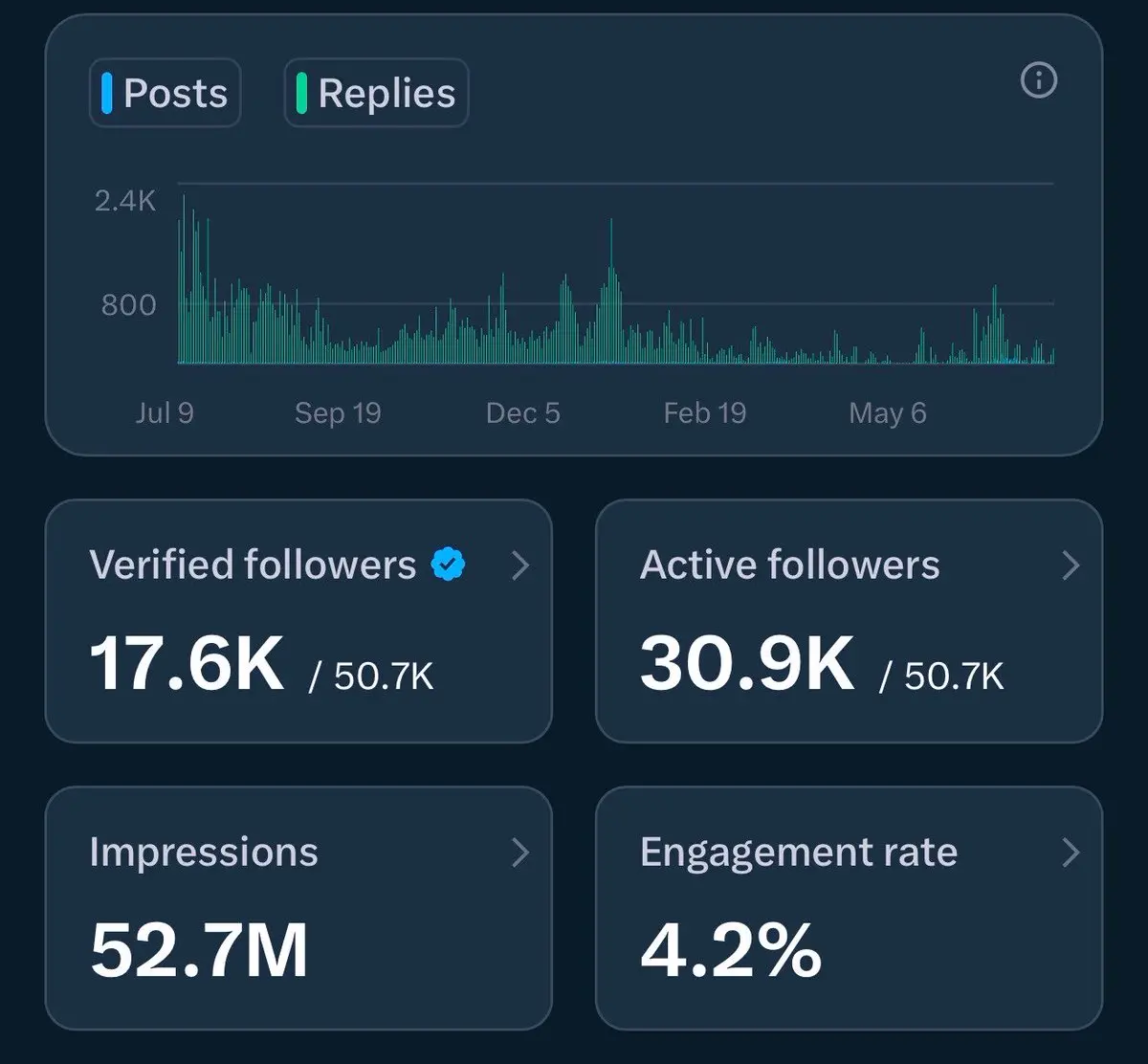Select the 52.7M impressions value
This screenshot has width=1148, height=1064.
pyautogui.click(x=199, y=950)
